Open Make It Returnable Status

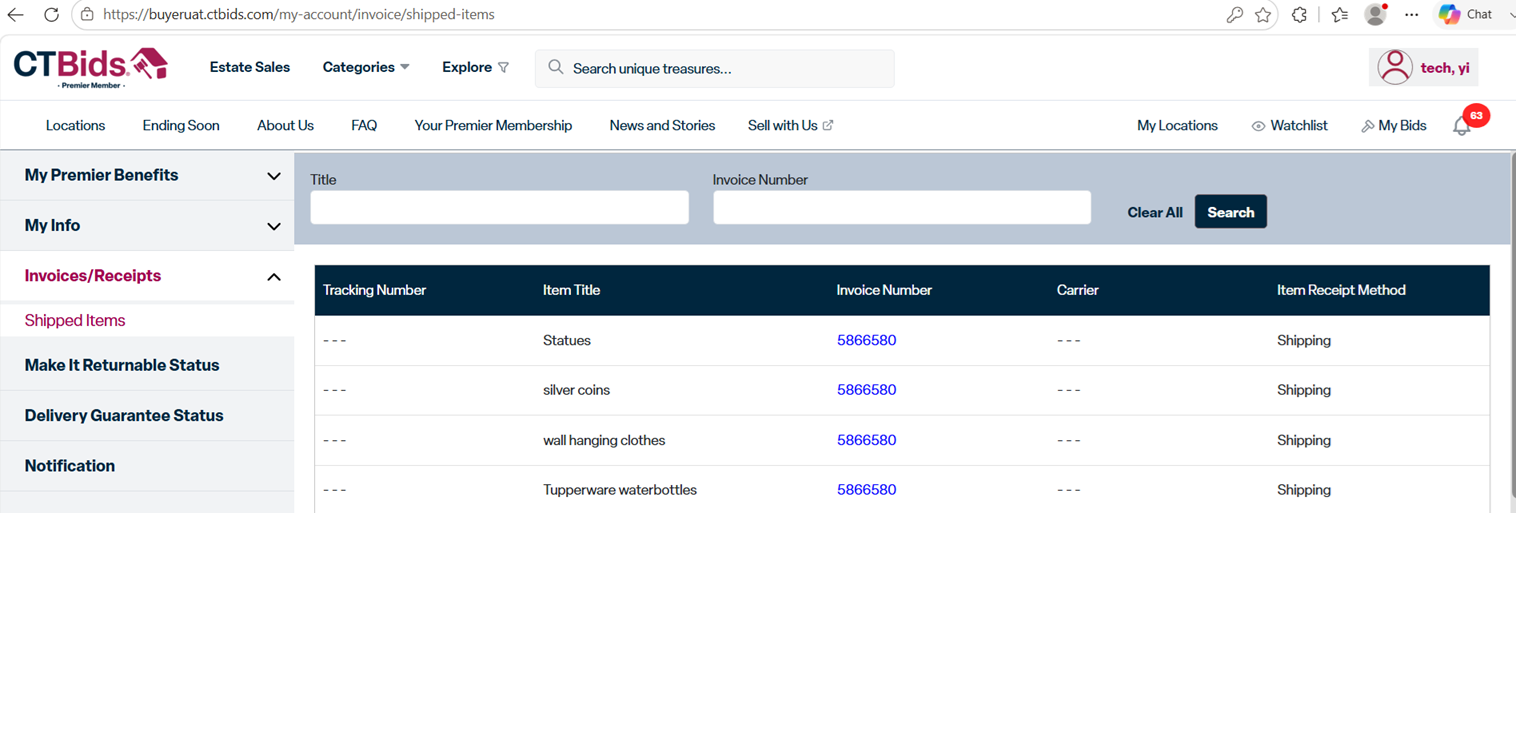(x=122, y=365)
